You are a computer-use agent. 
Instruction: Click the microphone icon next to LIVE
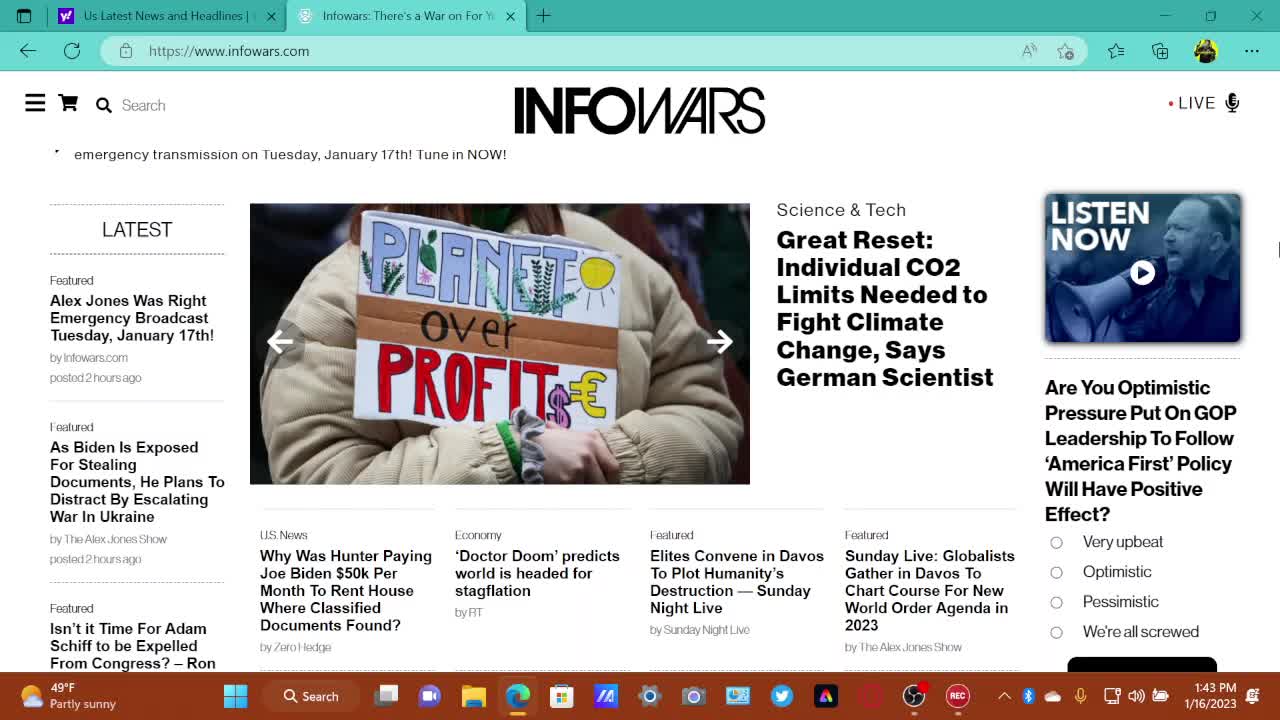1232,103
